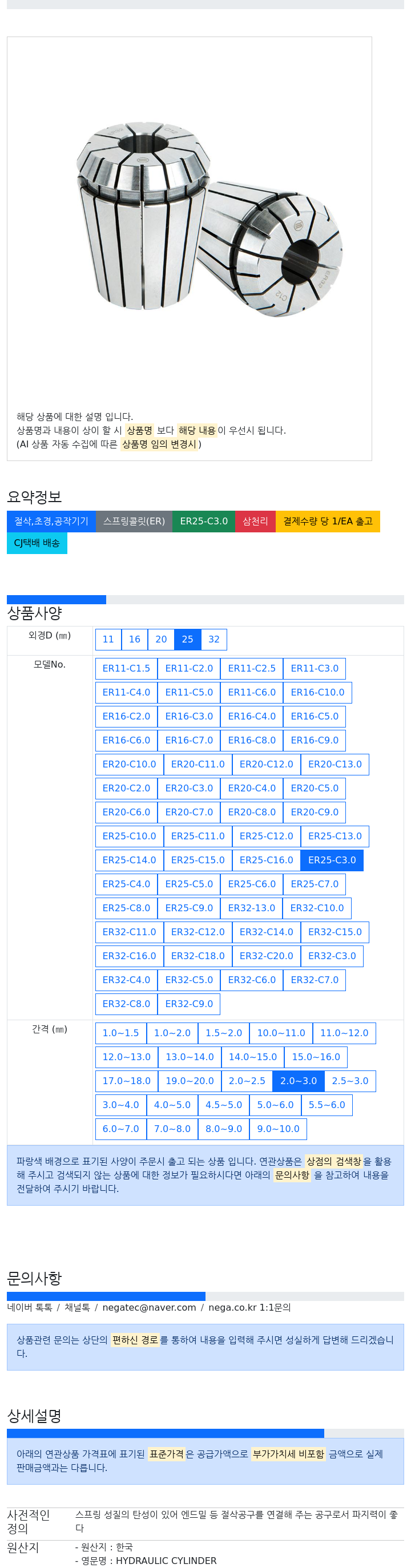Choose outer diameter 16 option
Screen dimensions: 411x1568
(x=135, y=639)
